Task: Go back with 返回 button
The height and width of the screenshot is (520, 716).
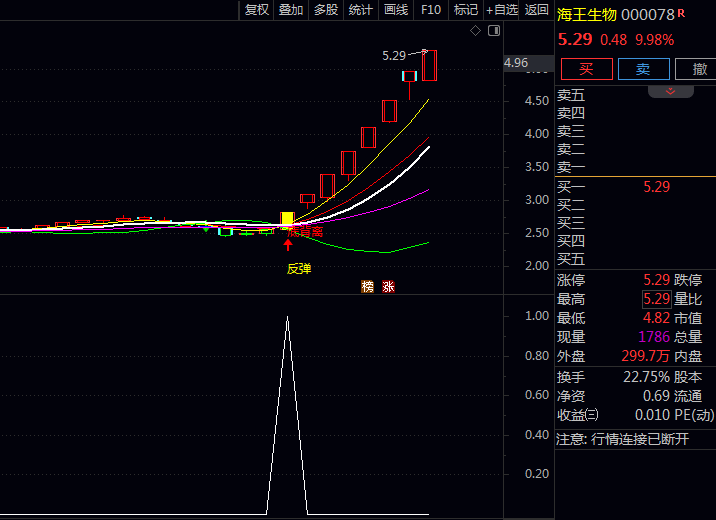Action: point(536,10)
